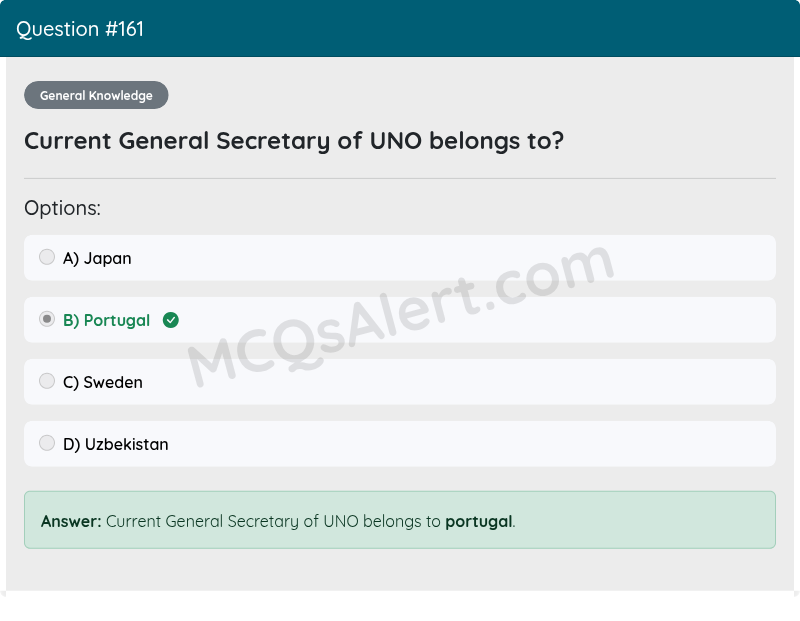The width and height of the screenshot is (800, 621).
Task: Click the Answer: bold label
Action: (x=64, y=521)
